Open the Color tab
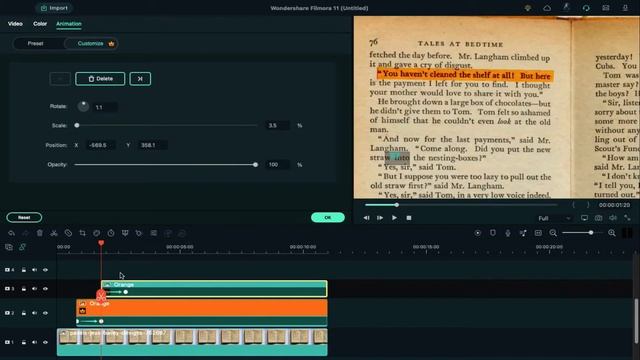The image size is (640, 360). pyautogui.click(x=40, y=24)
